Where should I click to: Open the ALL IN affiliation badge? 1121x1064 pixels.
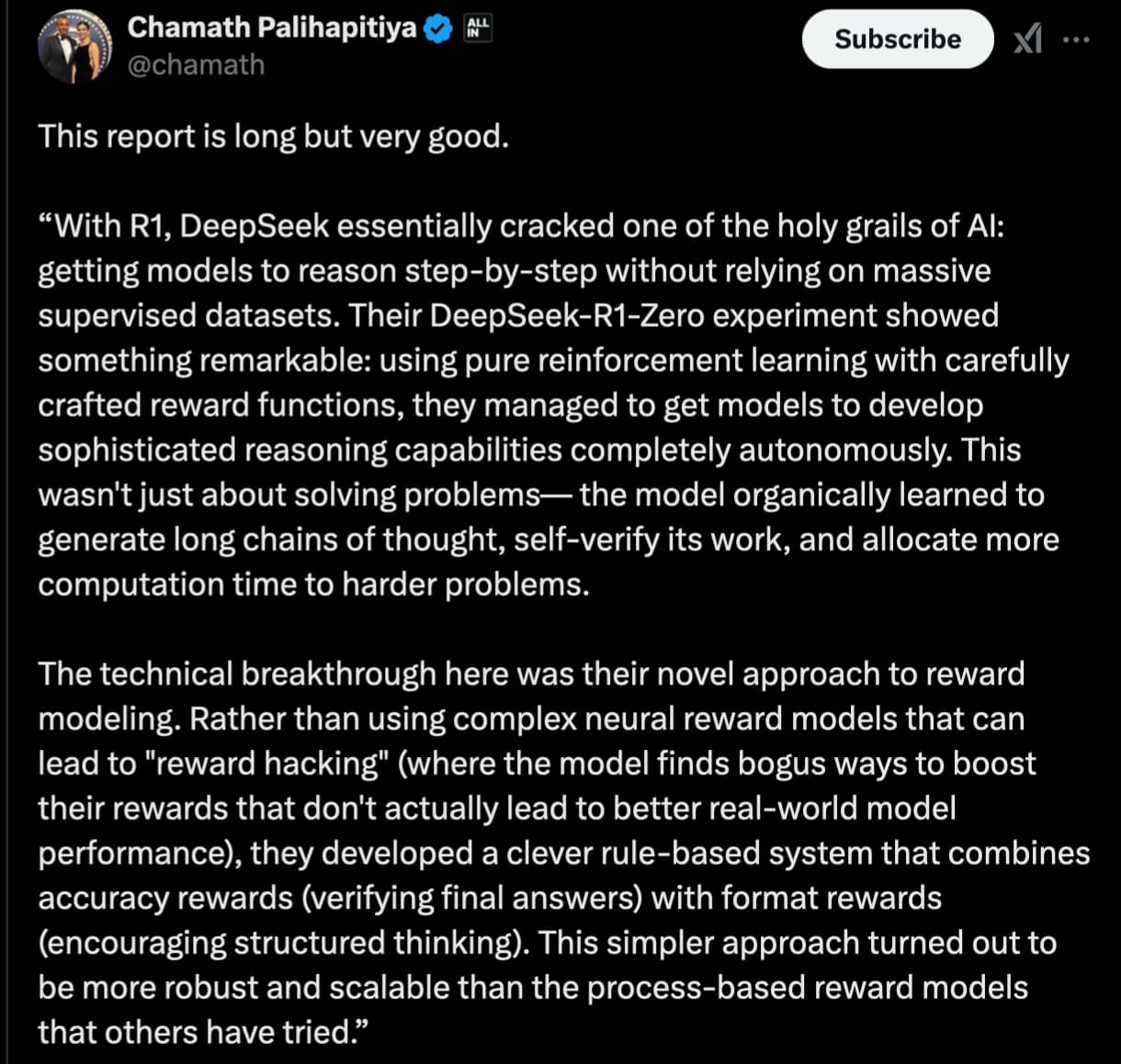(479, 28)
